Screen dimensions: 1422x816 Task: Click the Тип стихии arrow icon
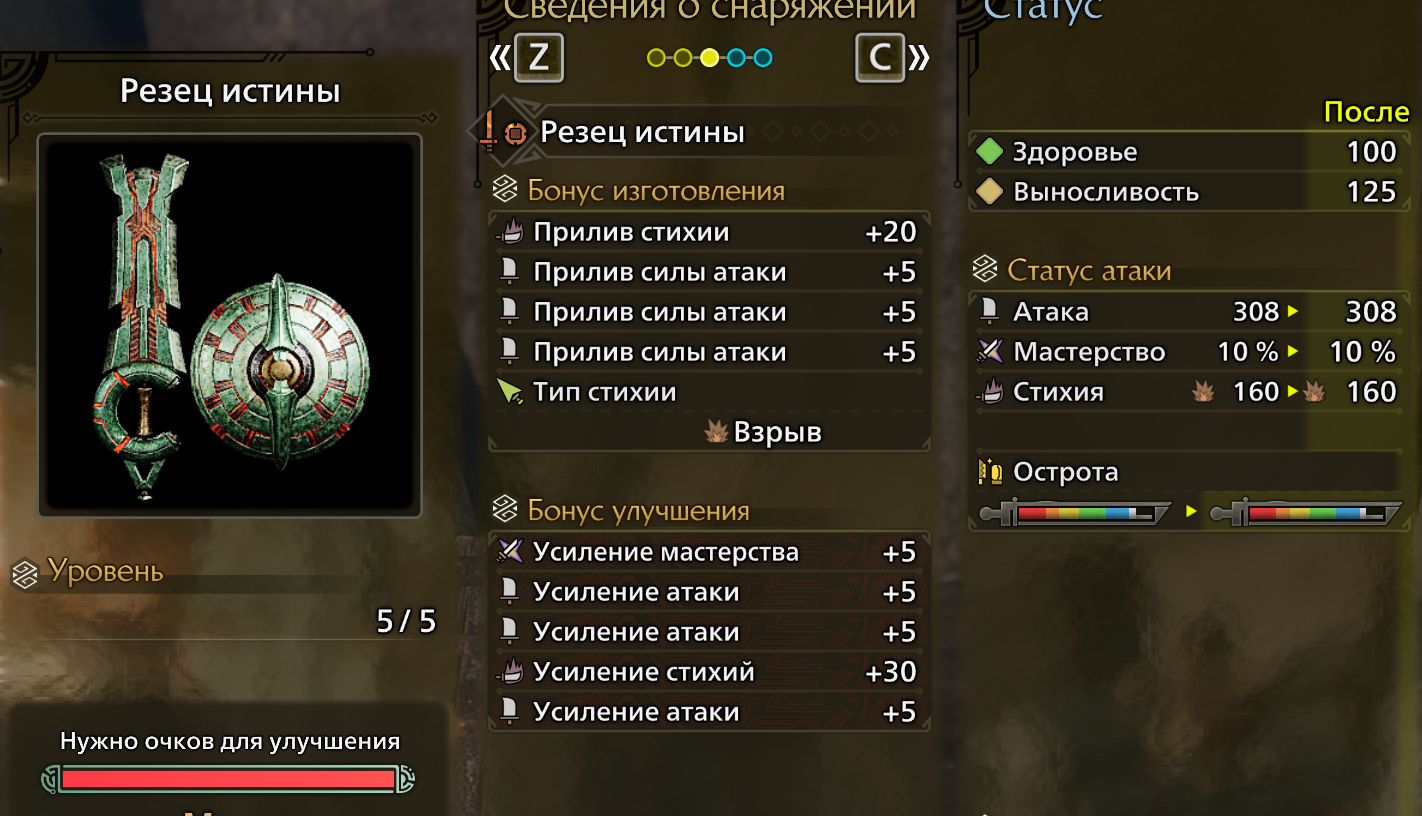510,392
